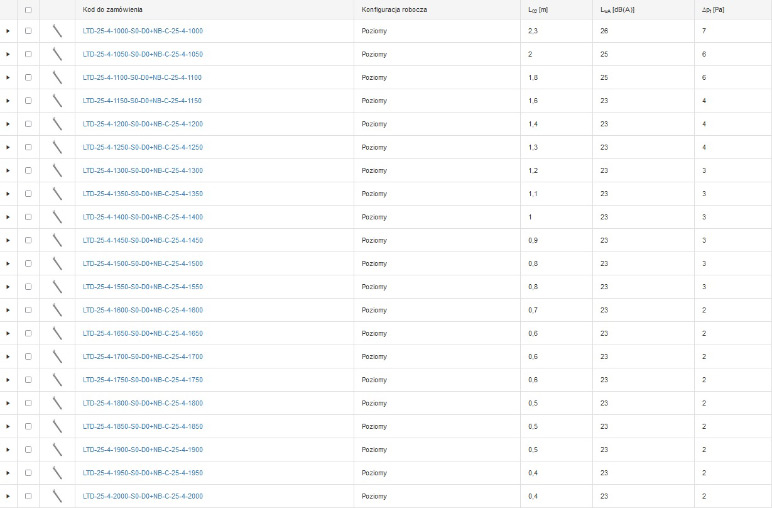Click the 'Kod do zamówienia' column header
The height and width of the screenshot is (508, 772).
coord(113,10)
